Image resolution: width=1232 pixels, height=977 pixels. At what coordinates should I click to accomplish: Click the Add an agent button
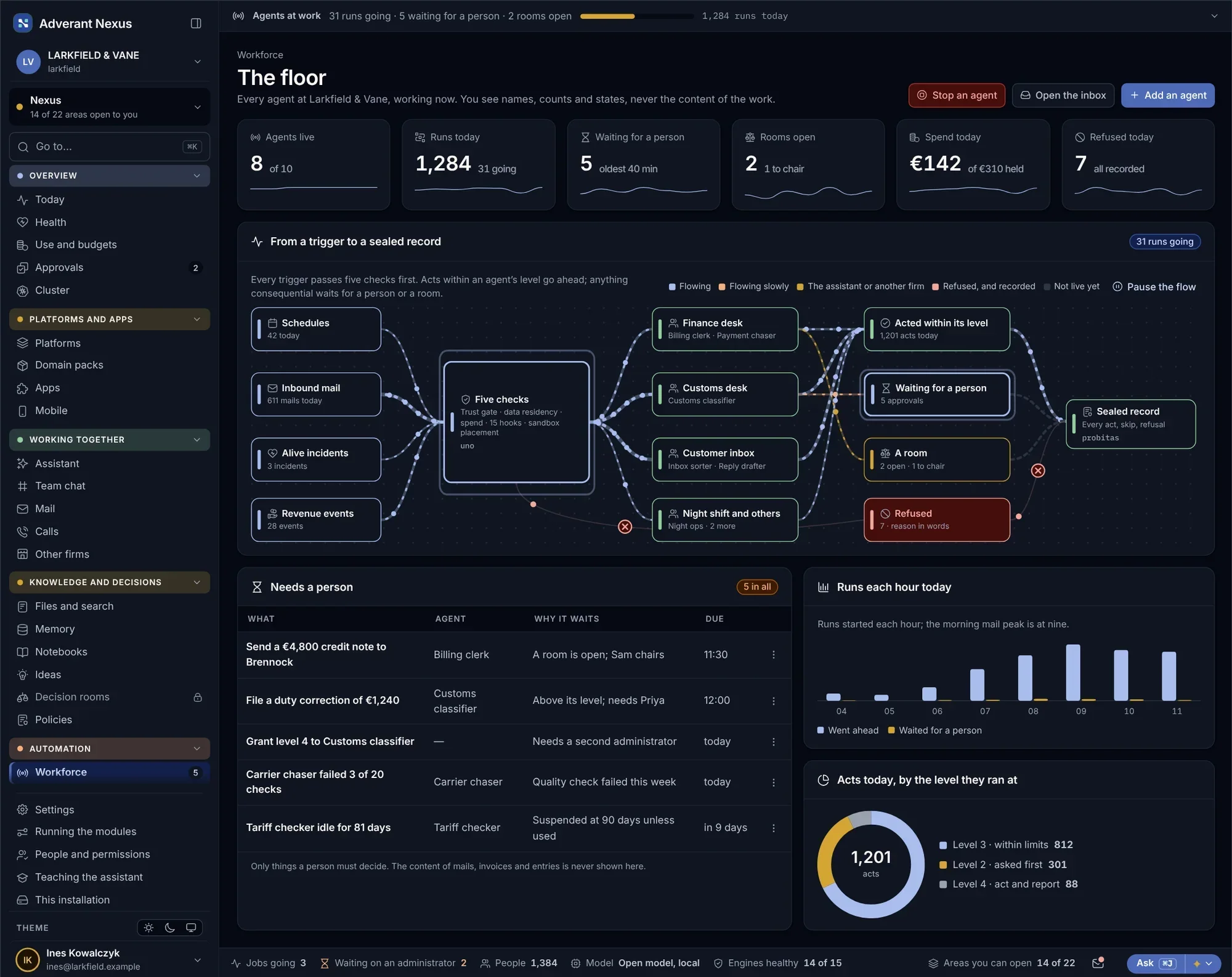(1168, 95)
